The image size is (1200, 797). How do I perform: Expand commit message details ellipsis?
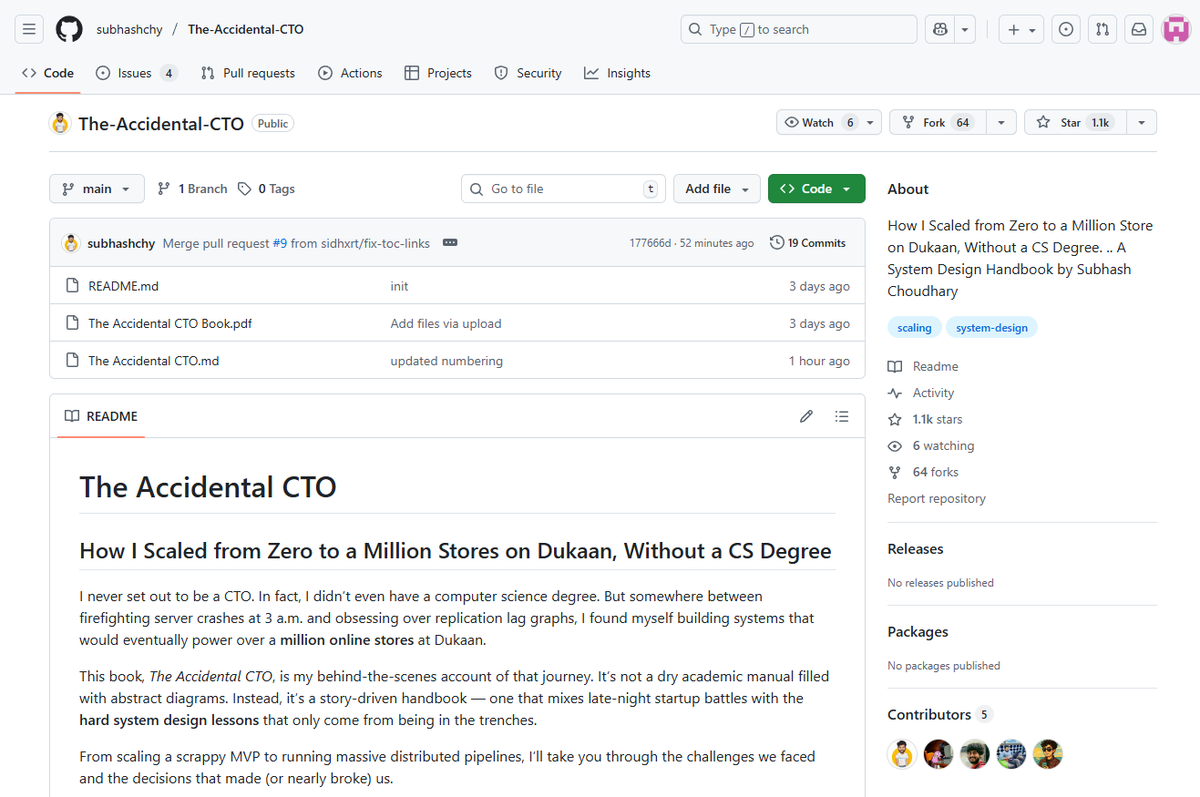pos(450,243)
